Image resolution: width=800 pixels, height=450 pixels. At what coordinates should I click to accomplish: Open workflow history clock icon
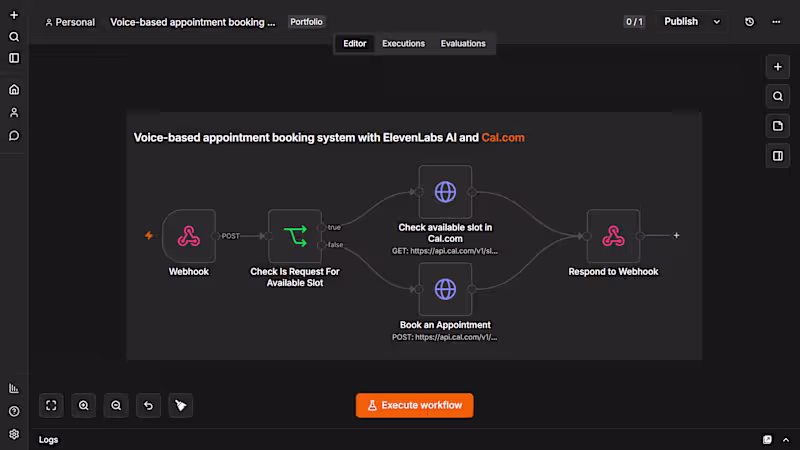(749, 22)
